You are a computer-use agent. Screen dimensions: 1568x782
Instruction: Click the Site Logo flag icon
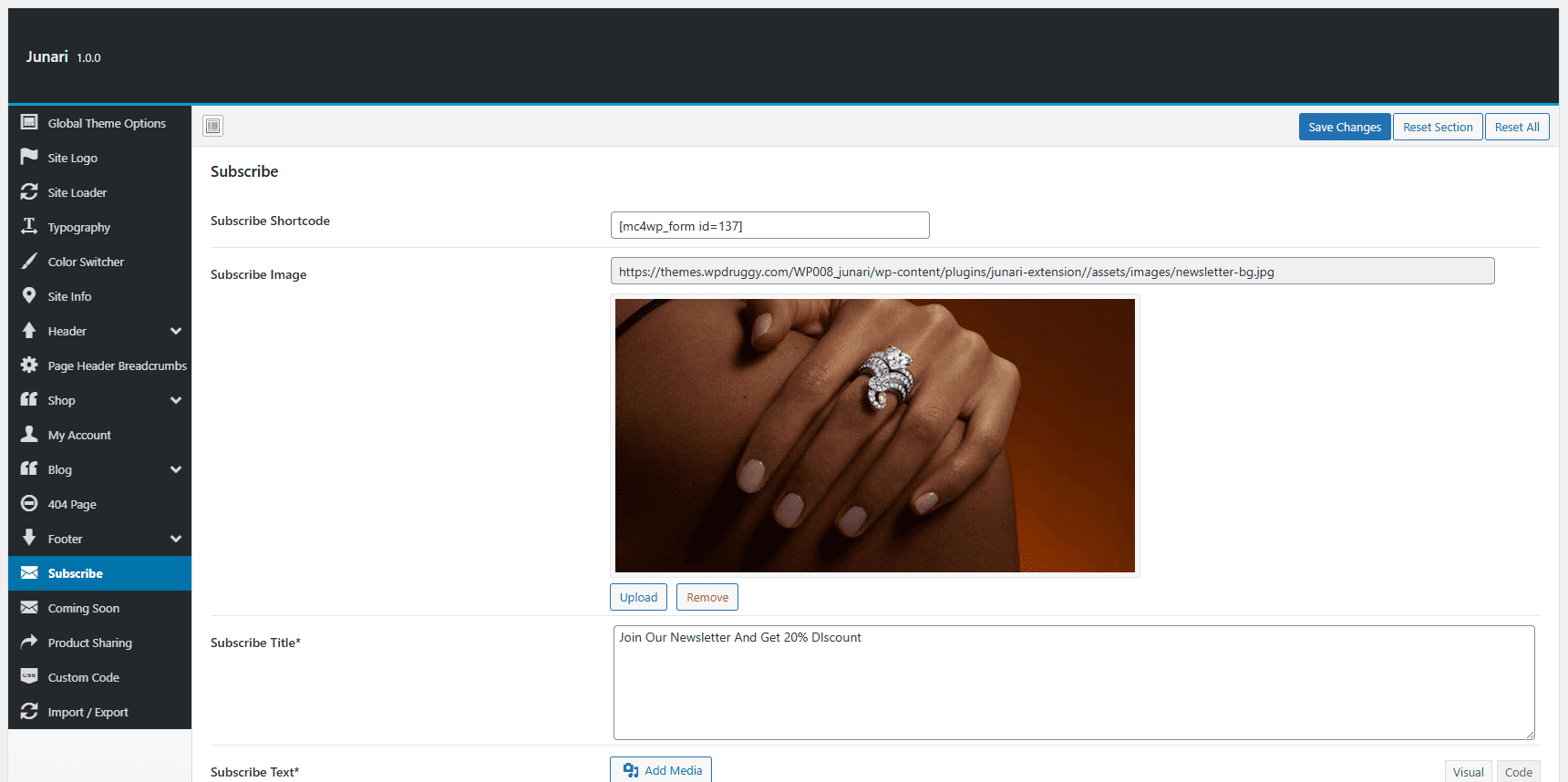point(29,157)
